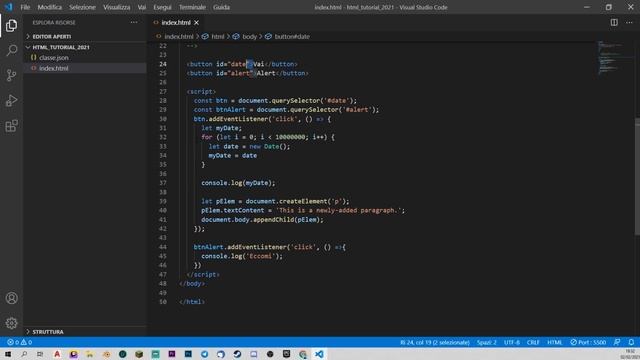The image size is (640, 360).
Task: Open the notifications bell icon
Action: (631, 342)
